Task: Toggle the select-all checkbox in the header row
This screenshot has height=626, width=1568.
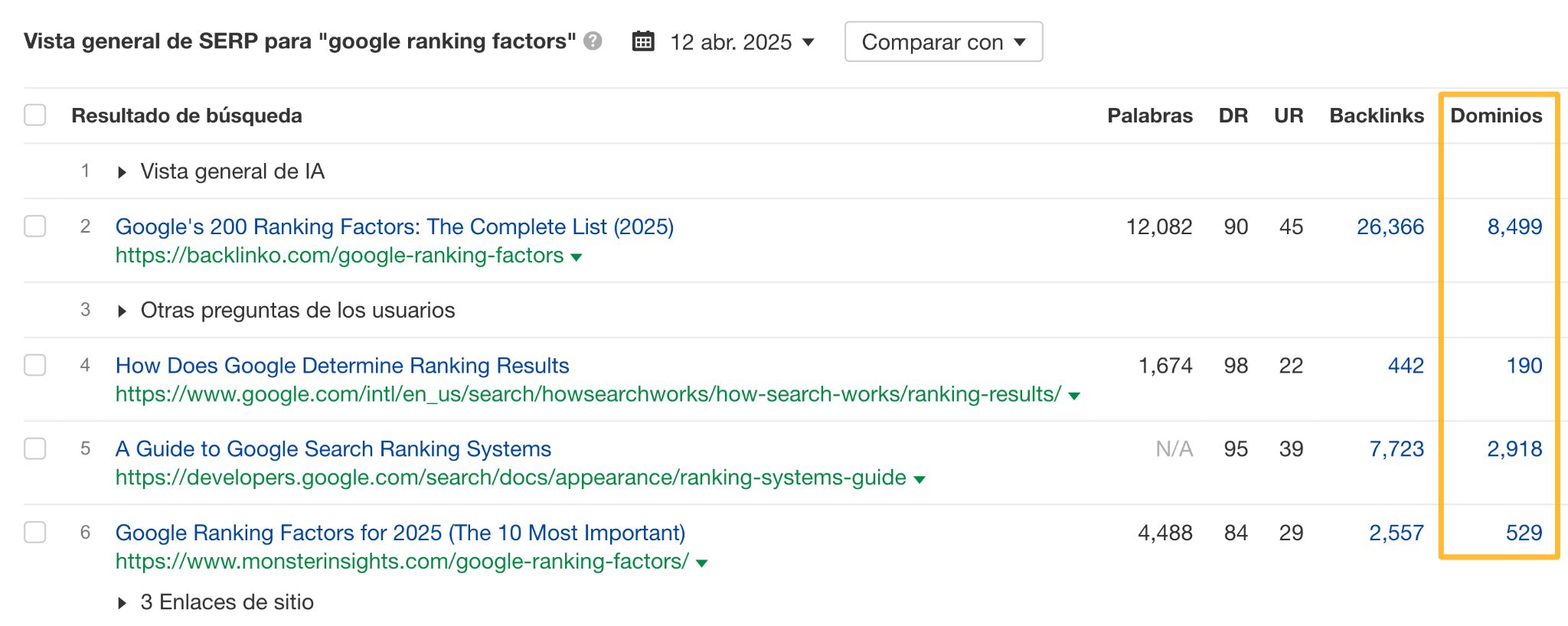Action: [x=34, y=115]
